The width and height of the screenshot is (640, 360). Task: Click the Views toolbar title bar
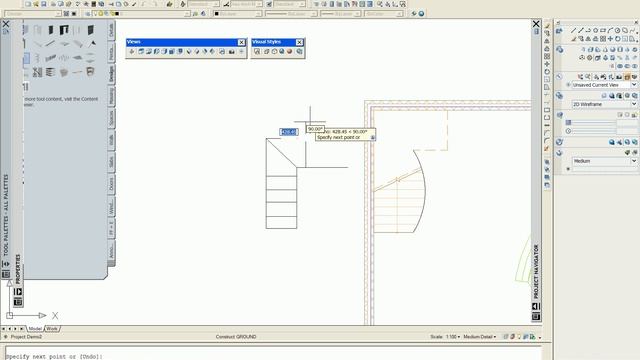point(182,42)
